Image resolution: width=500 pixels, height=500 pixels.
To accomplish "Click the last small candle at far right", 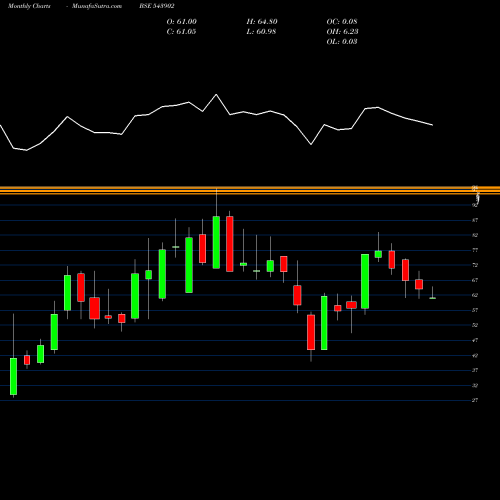I will coord(432,298).
